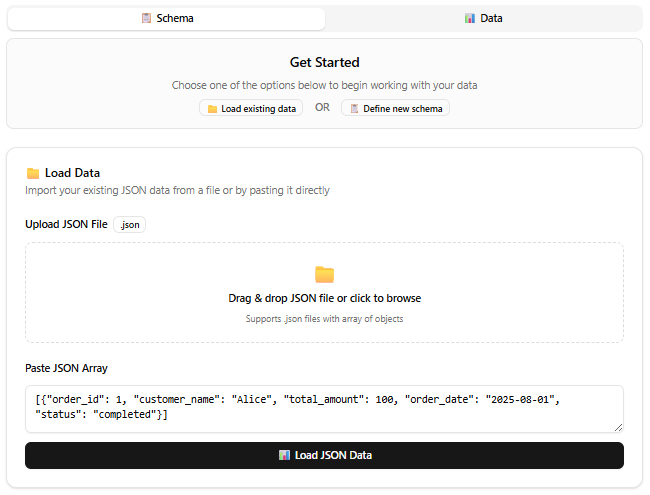Screen dimensions: 650x495
Task: Click 'Drag & drop JSON file' browse text
Action: coord(324,298)
